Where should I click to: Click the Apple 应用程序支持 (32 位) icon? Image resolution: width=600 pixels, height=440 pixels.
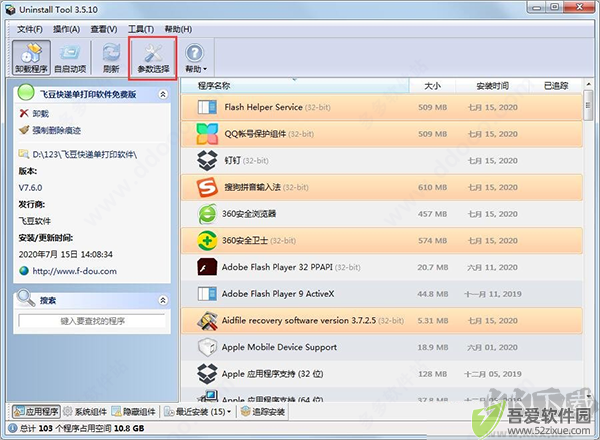[x=207, y=374]
